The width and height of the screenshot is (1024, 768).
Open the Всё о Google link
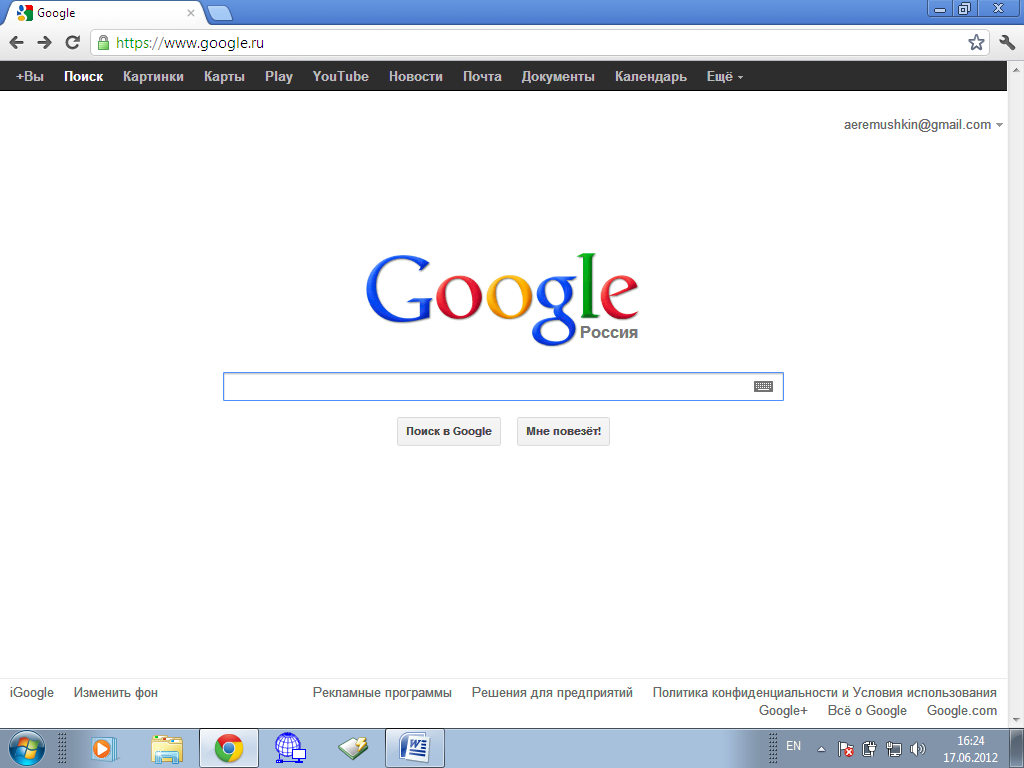point(867,711)
